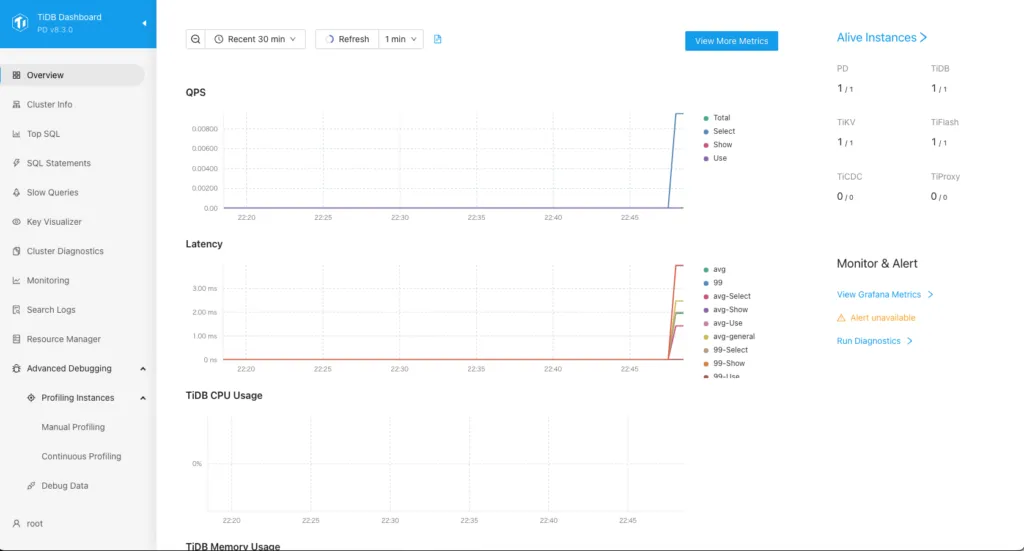Collapse the Advanced Debugging section chevron
1024x551 pixels.
pos(143,369)
